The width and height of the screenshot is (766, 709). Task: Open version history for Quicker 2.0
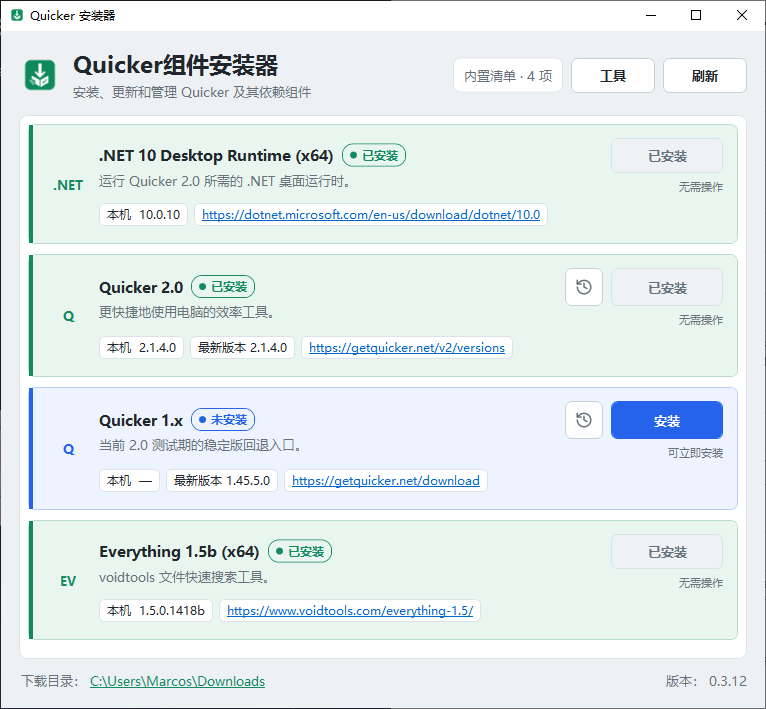tap(584, 287)
